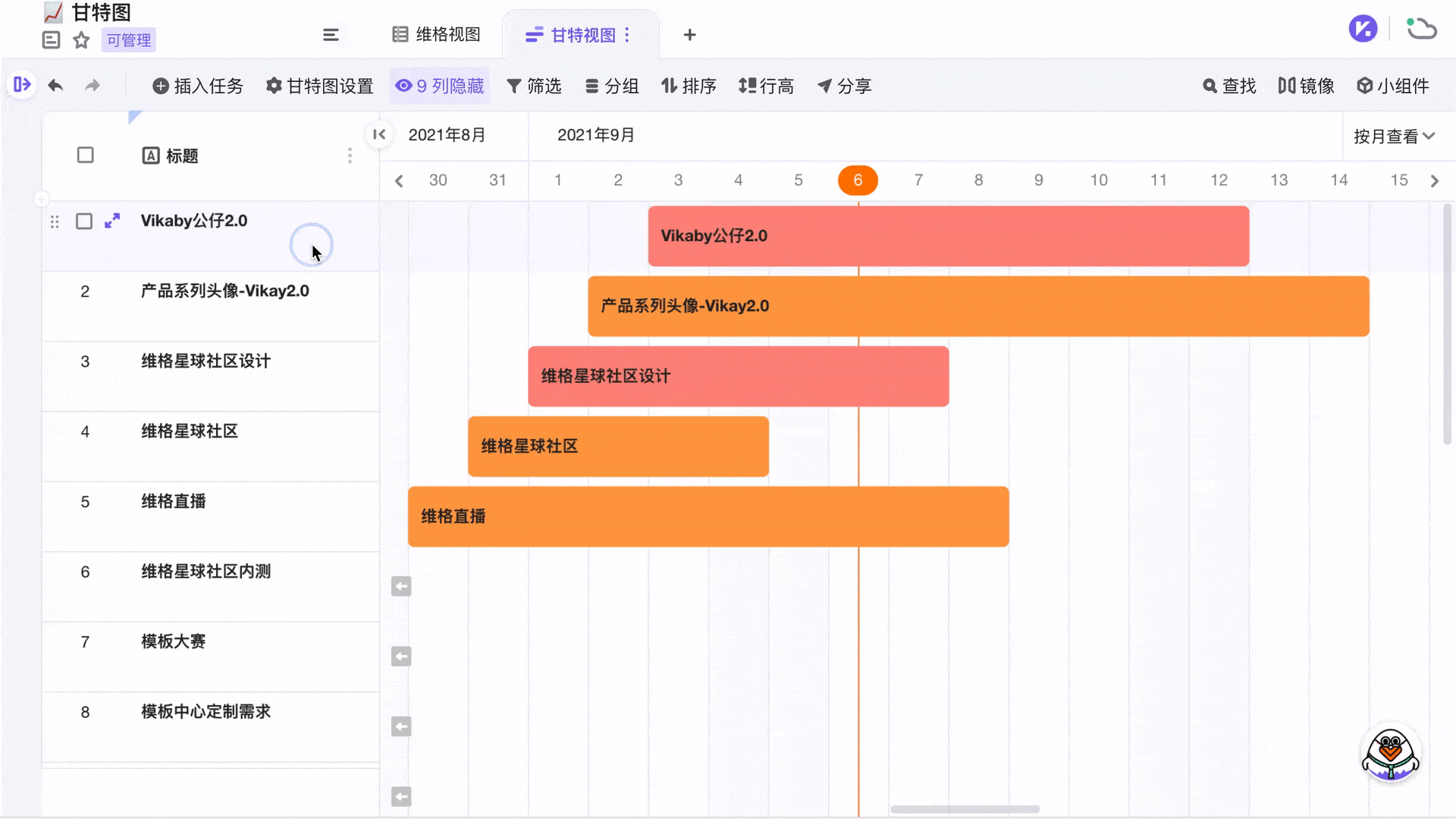Select the Vikaby公仔2.0 row checkbox
The image size is (1456, 819).
coord(85,221)
